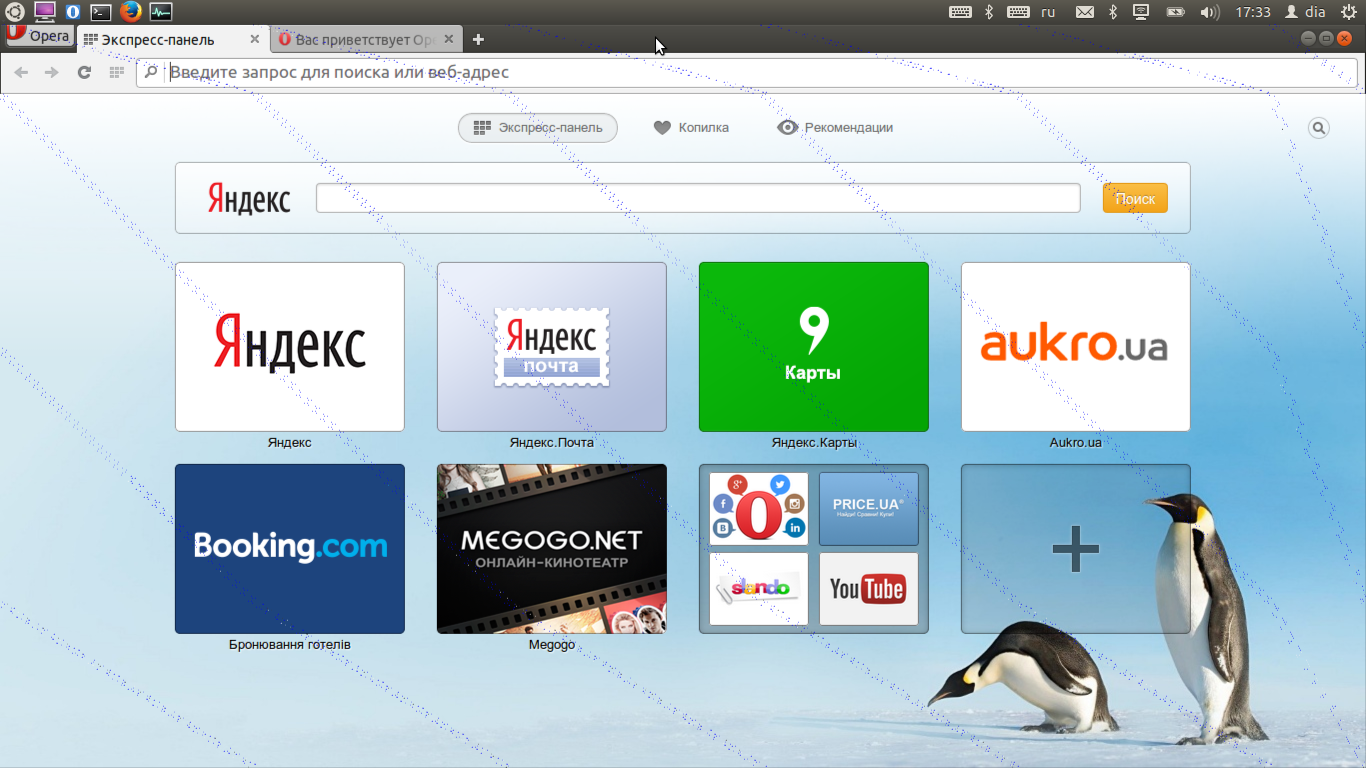
Task: Focus the Яндекс search input field
Action: click(x=698, y=198)
